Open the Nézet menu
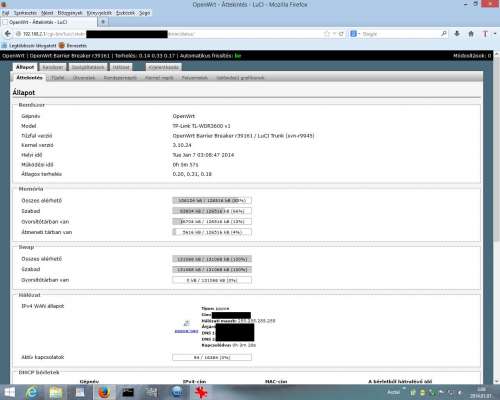Screen dimensions: 500x400 (47, 13)
